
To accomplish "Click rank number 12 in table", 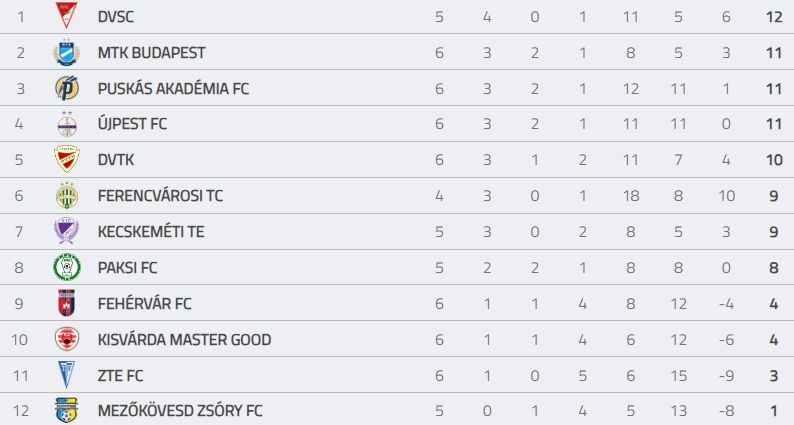I will (x=21, y=410).
